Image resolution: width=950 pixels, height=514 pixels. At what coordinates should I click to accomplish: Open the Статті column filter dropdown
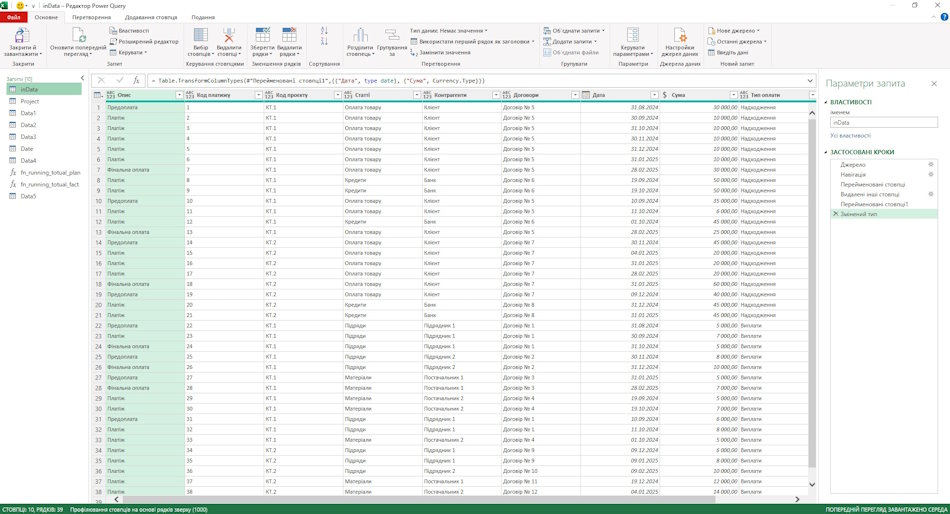416,95
